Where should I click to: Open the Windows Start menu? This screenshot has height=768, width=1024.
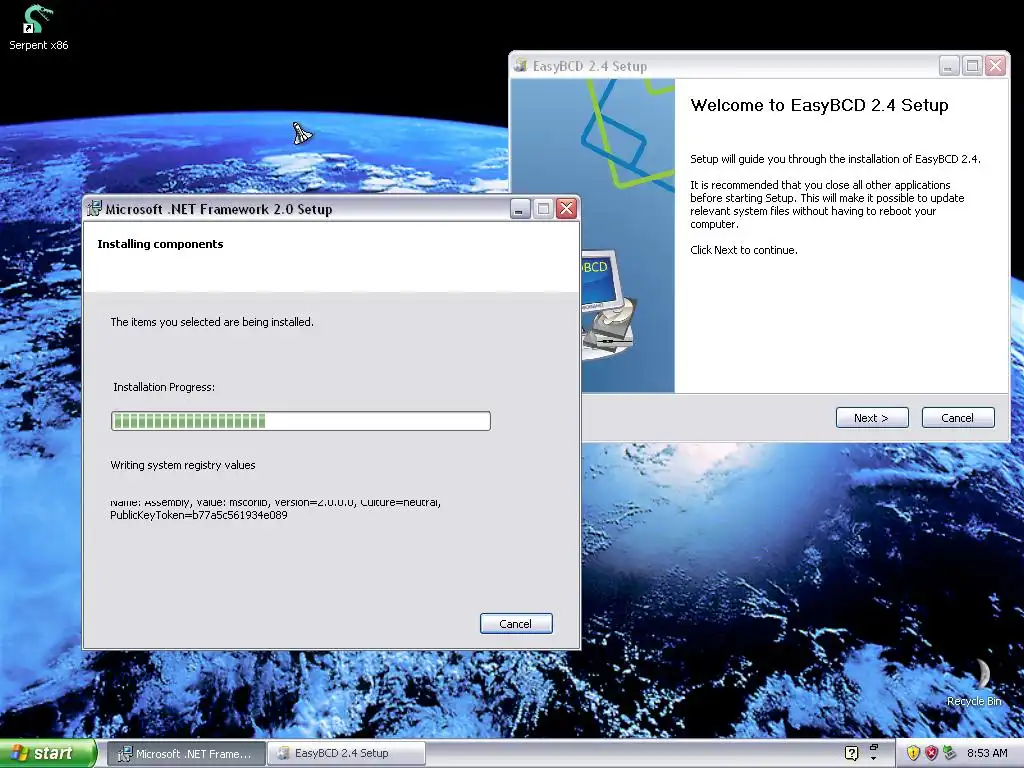[x=48, y=754]
